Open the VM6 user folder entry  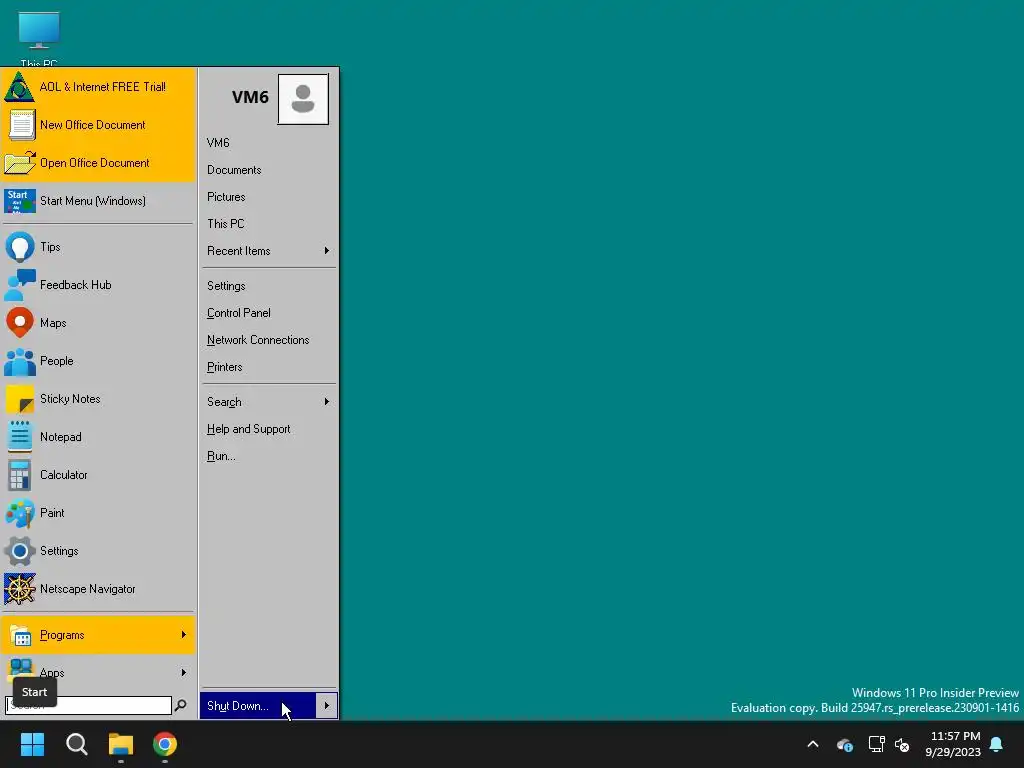pyautogui.click(x=218, y=143)
